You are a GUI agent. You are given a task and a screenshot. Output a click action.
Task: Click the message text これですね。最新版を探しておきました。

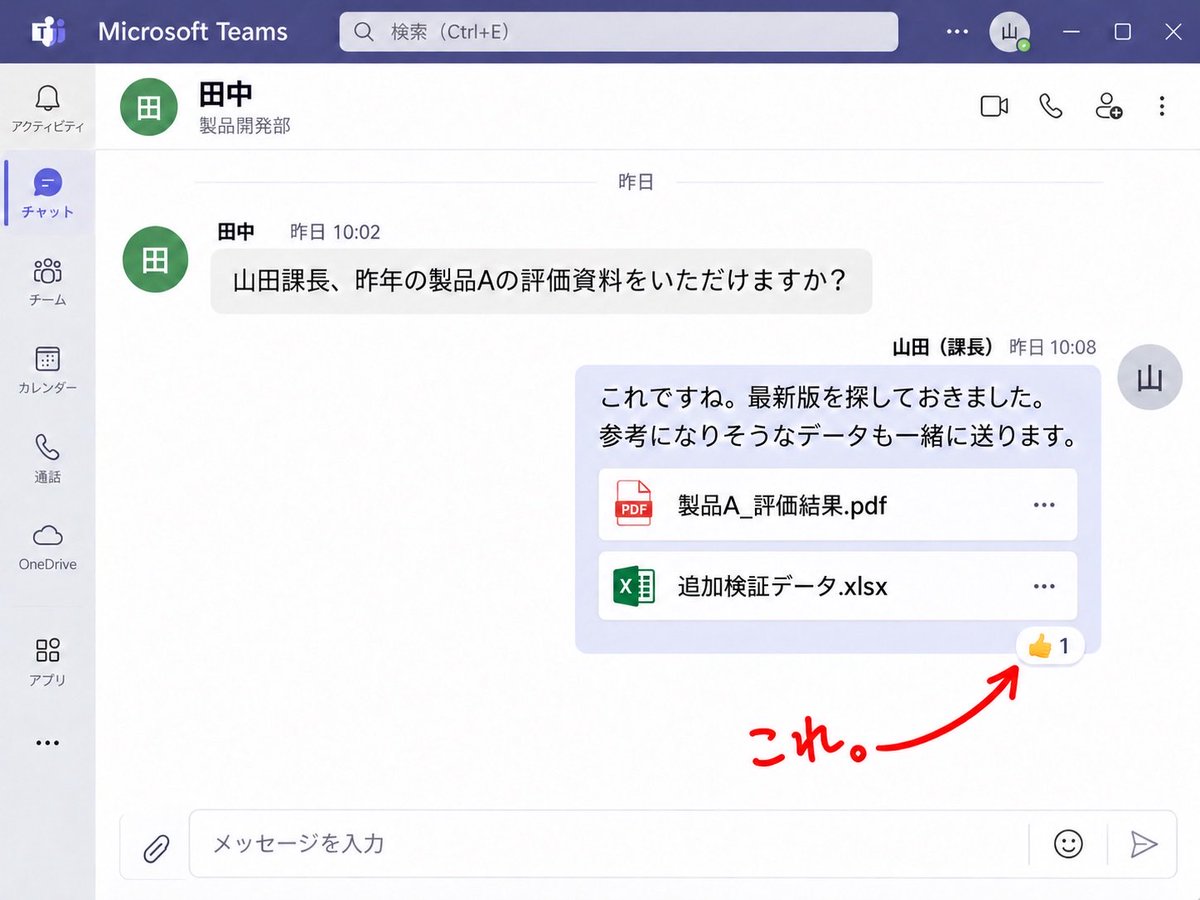[x=822, y=398]
